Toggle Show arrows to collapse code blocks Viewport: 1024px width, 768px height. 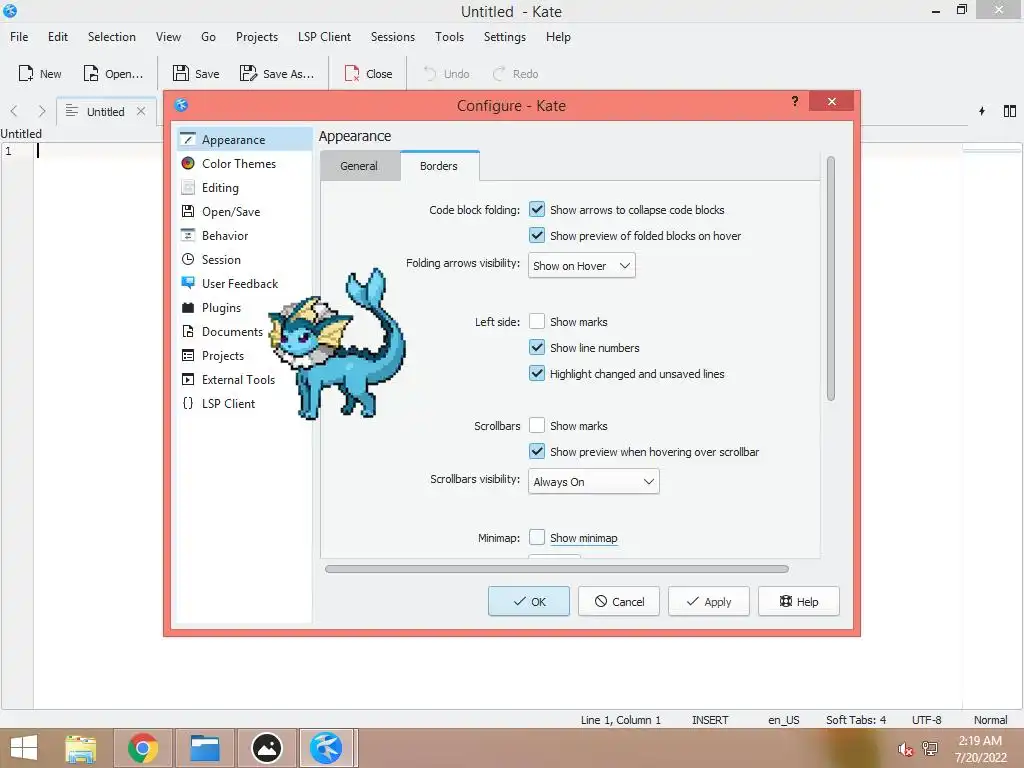[x=537, y=210]
